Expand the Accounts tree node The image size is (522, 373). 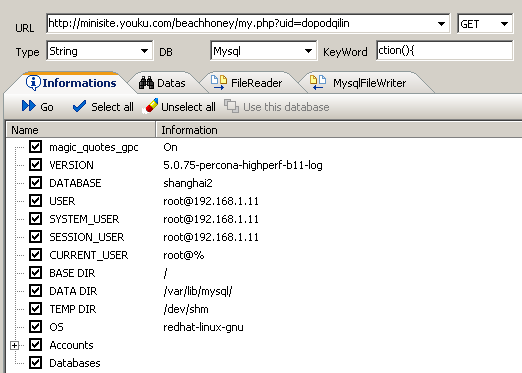point(14,345)
